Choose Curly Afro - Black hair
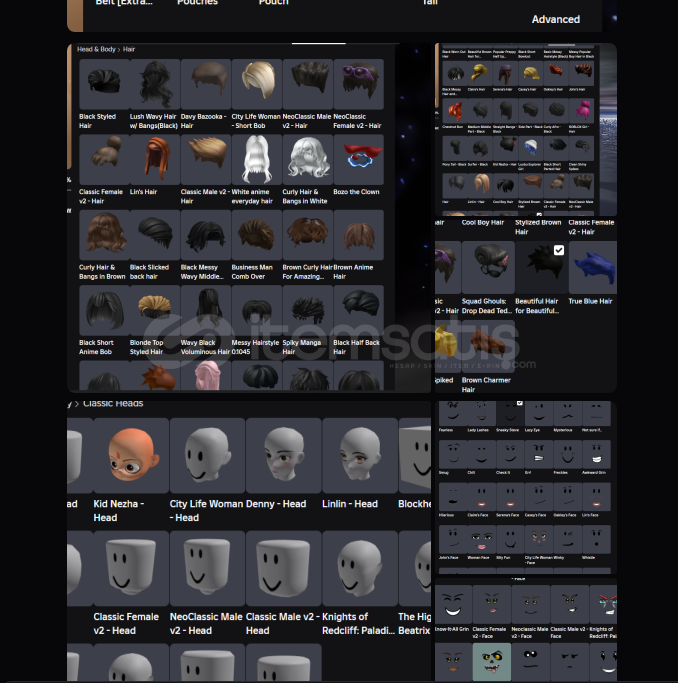678x683 pixels. click(x=557, y=111)
